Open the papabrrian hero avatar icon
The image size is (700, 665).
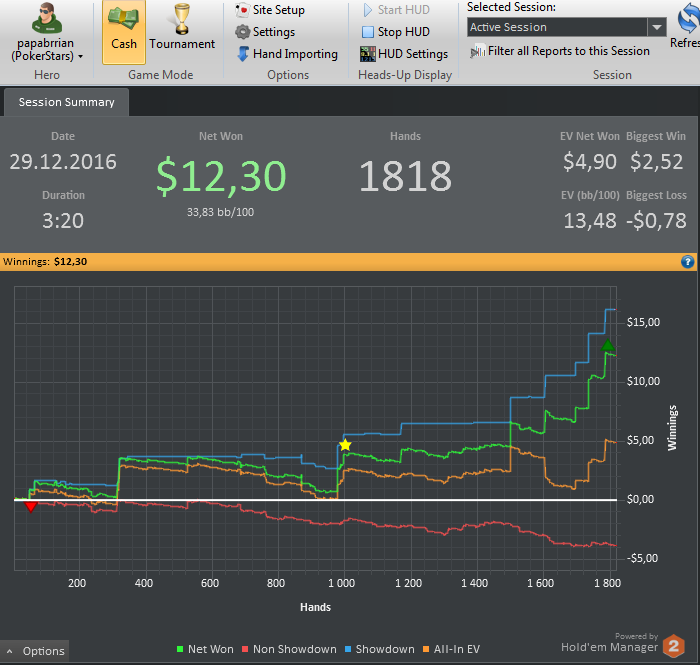(x=46, y=19)
